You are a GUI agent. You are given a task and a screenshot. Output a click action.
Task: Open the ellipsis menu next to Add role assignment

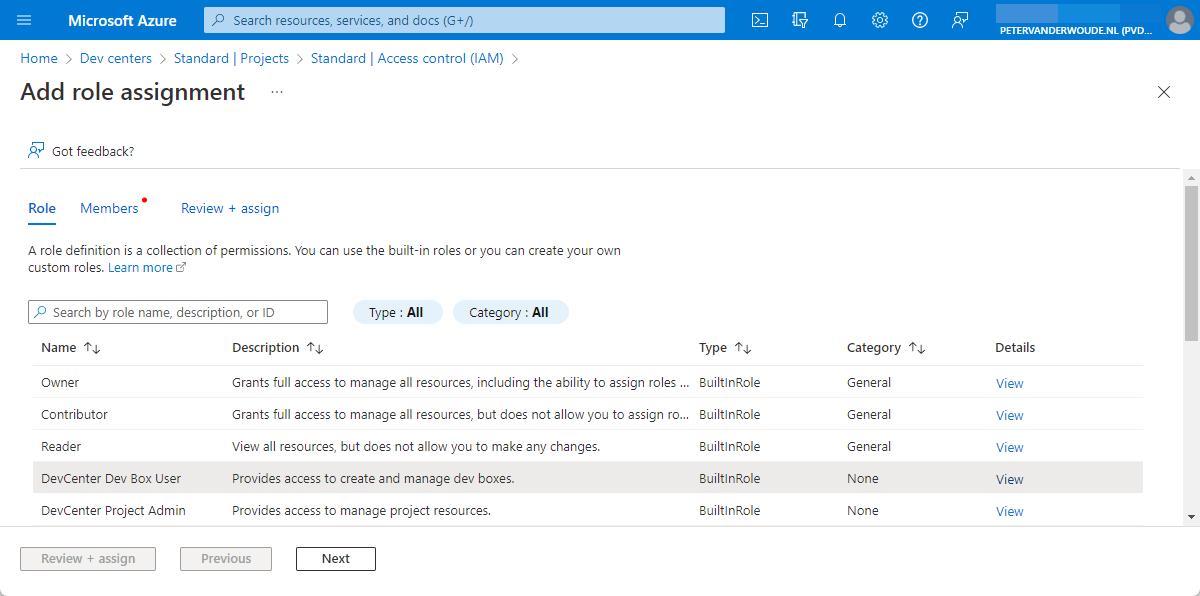pyautogui.click(x=276, y=91)
